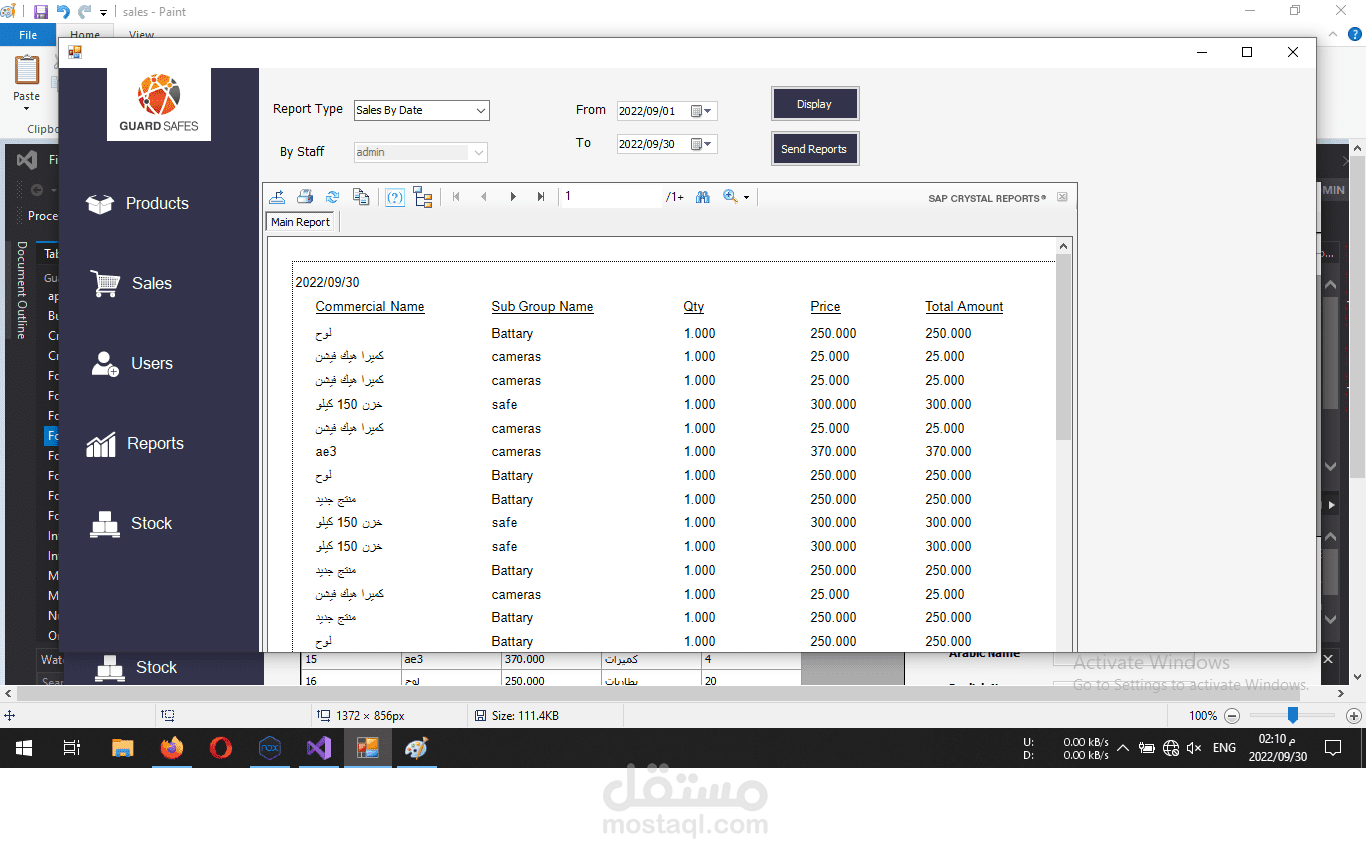This screenshot has height=856, width=1372.
Task: Launch Opera from the taskbar
Action: coord(221,748)
